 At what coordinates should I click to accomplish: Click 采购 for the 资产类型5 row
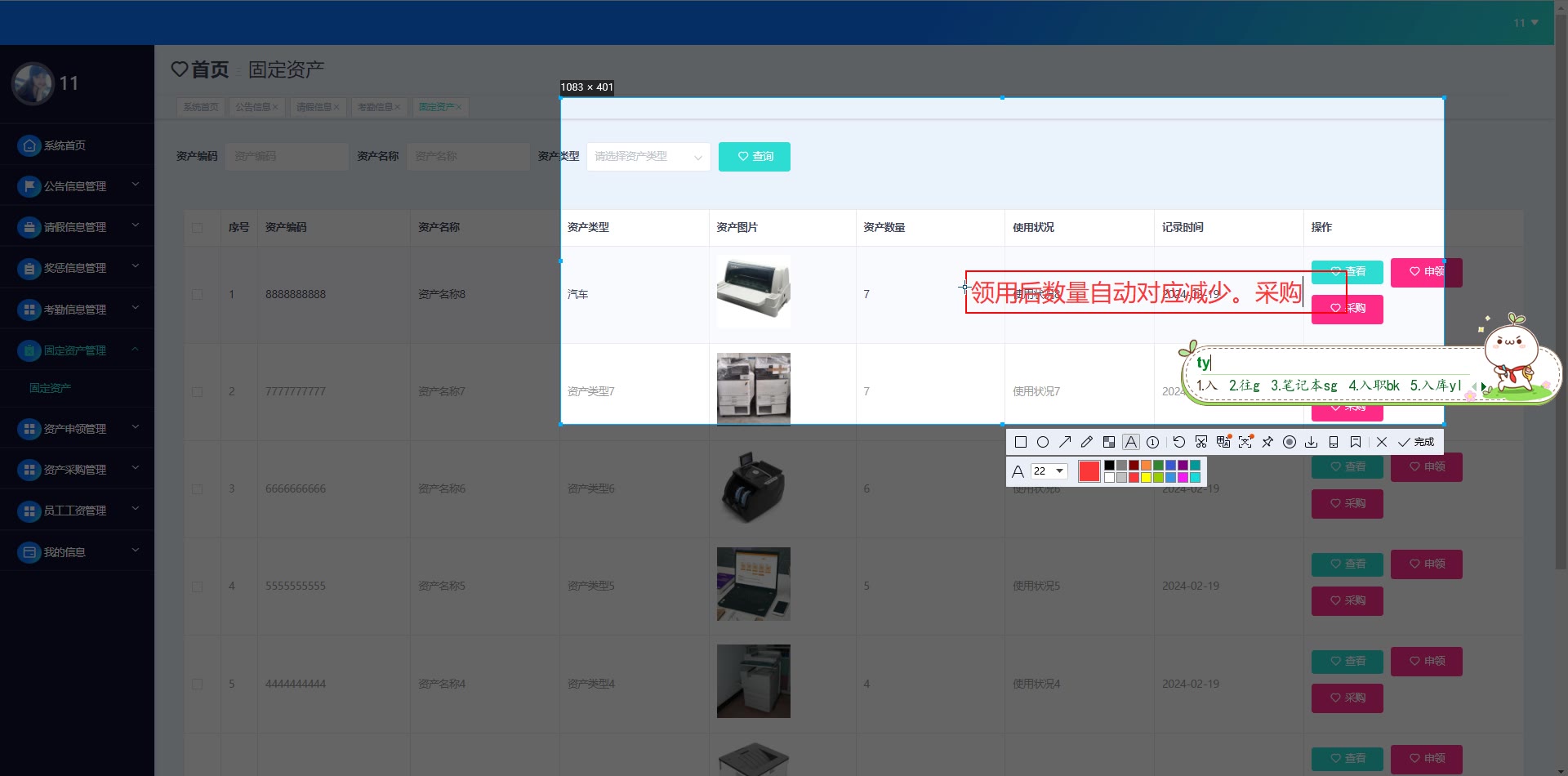click(x=1347, y=601)
